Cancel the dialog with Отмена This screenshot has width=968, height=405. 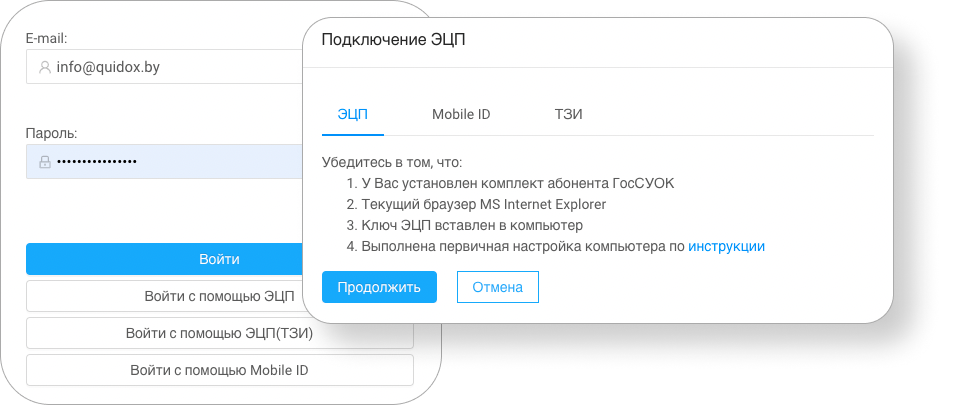[x=498, y=287]
